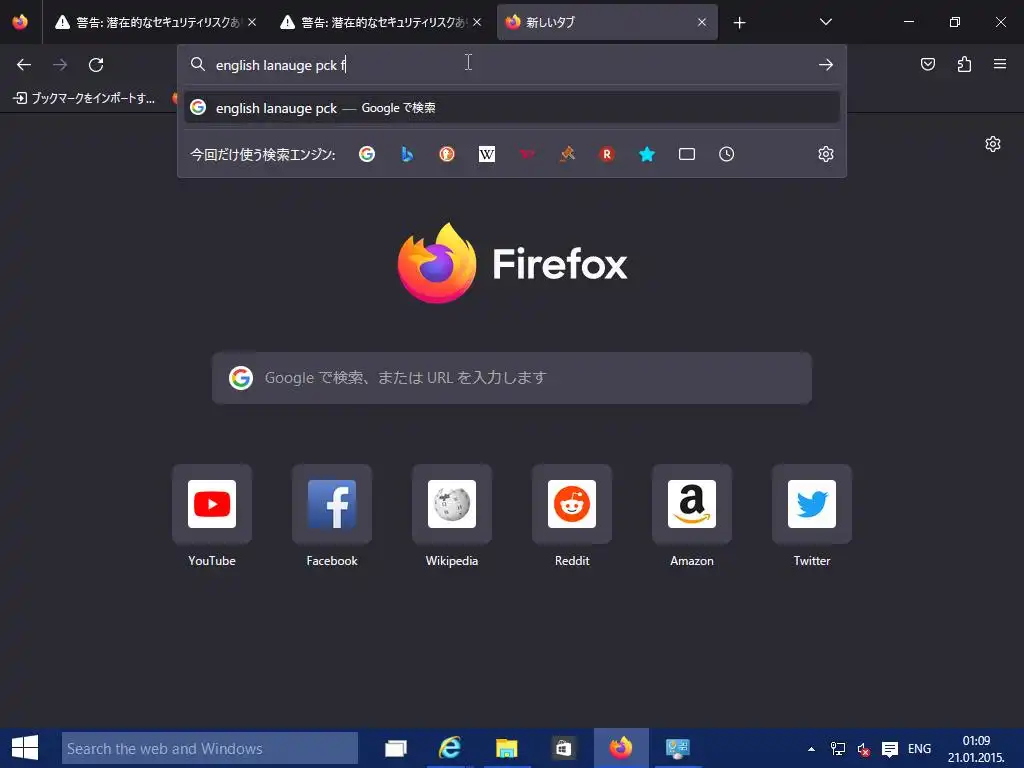Open Firefox View icon in tab strip
This screenshot has width=1024, height=768.
(x=20, y=22)
